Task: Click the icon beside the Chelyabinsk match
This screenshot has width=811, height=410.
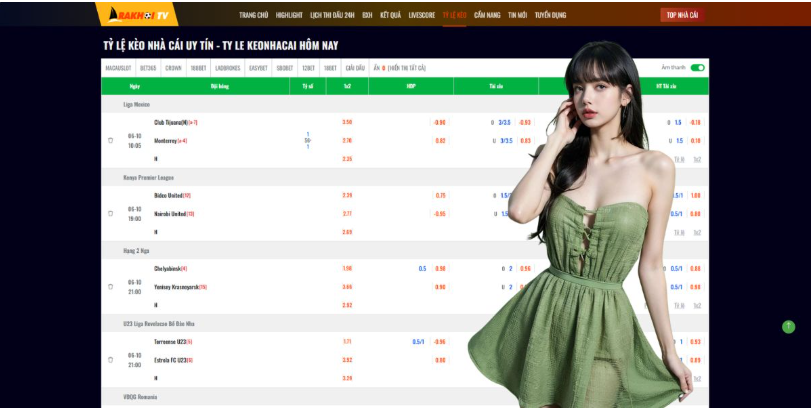Action: point(111,287)
